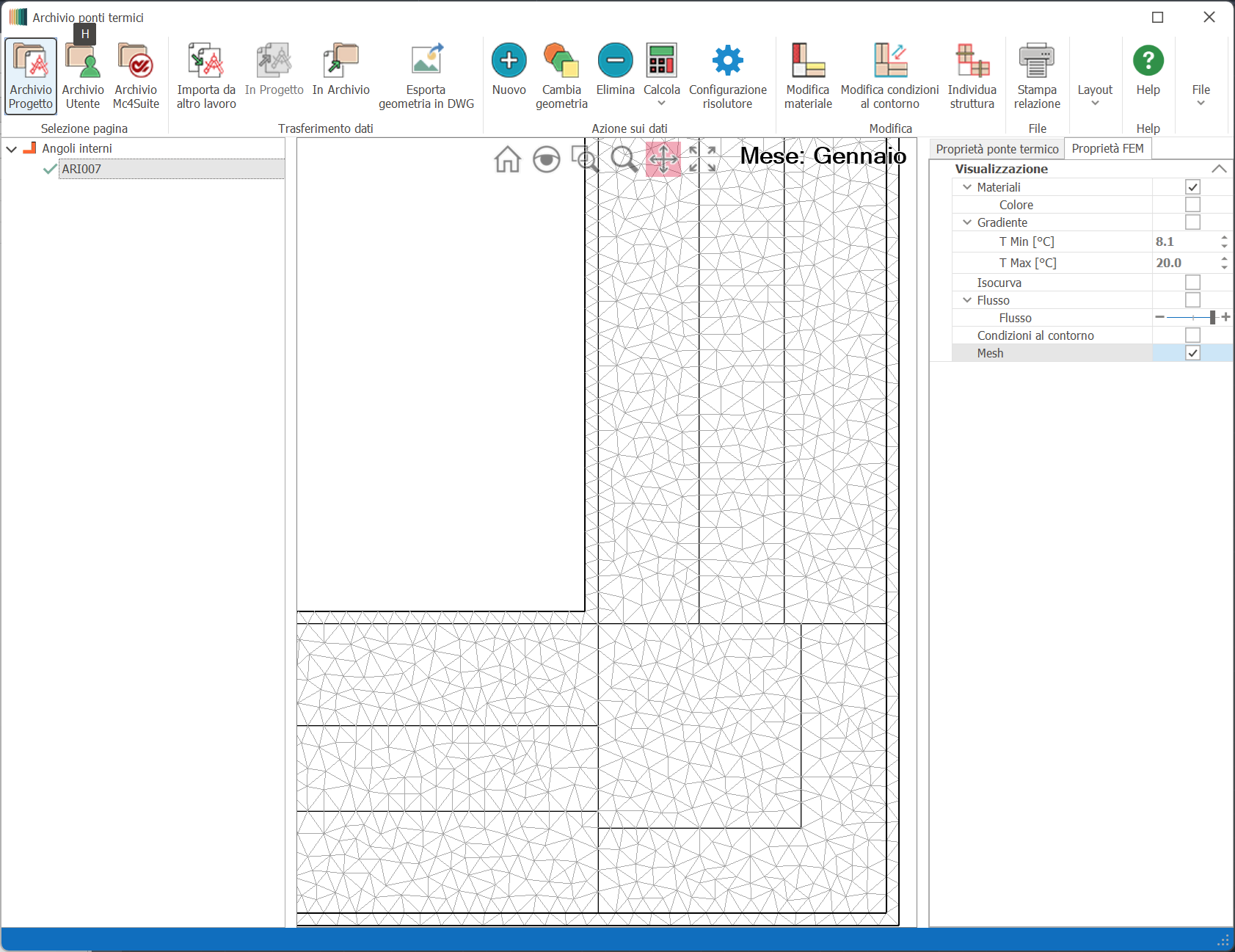Collapse the Flusso group
The height and width of the screenshot is (952, 1235).
click(967, 300)
